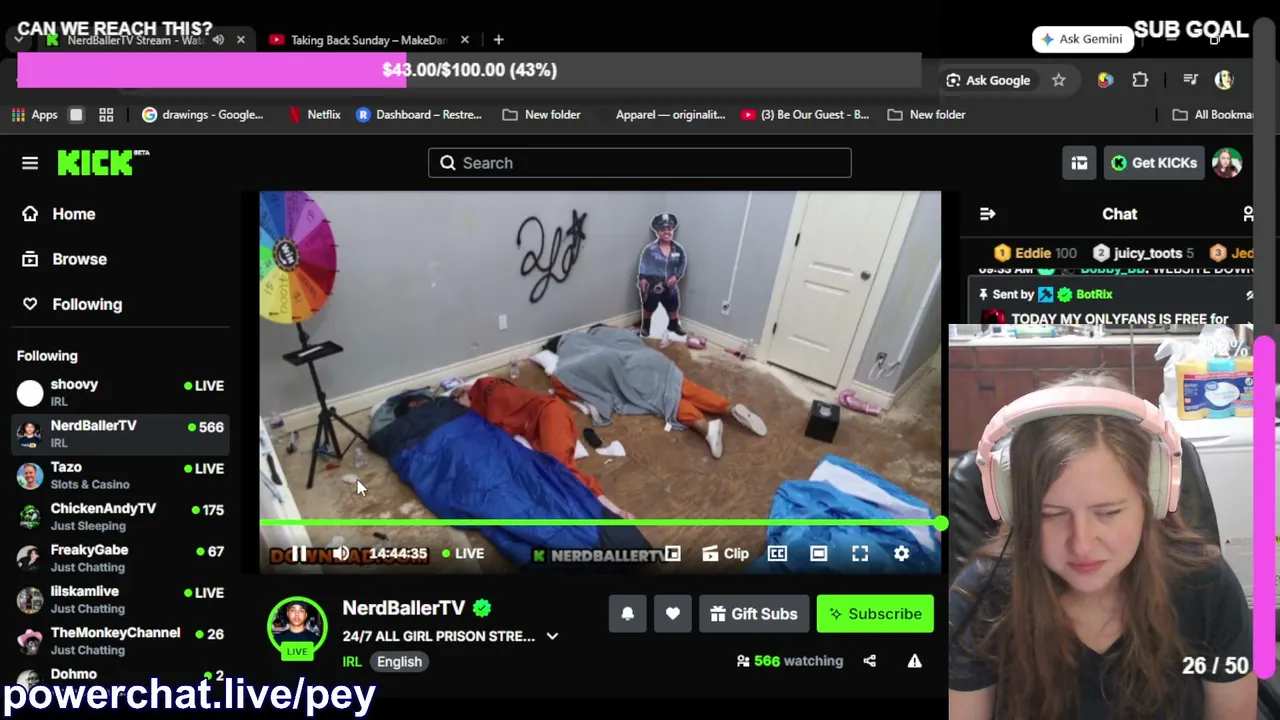Click the Ask Google lens button
The height and width of the screenshot is (720, 1280).
(988, 80)
